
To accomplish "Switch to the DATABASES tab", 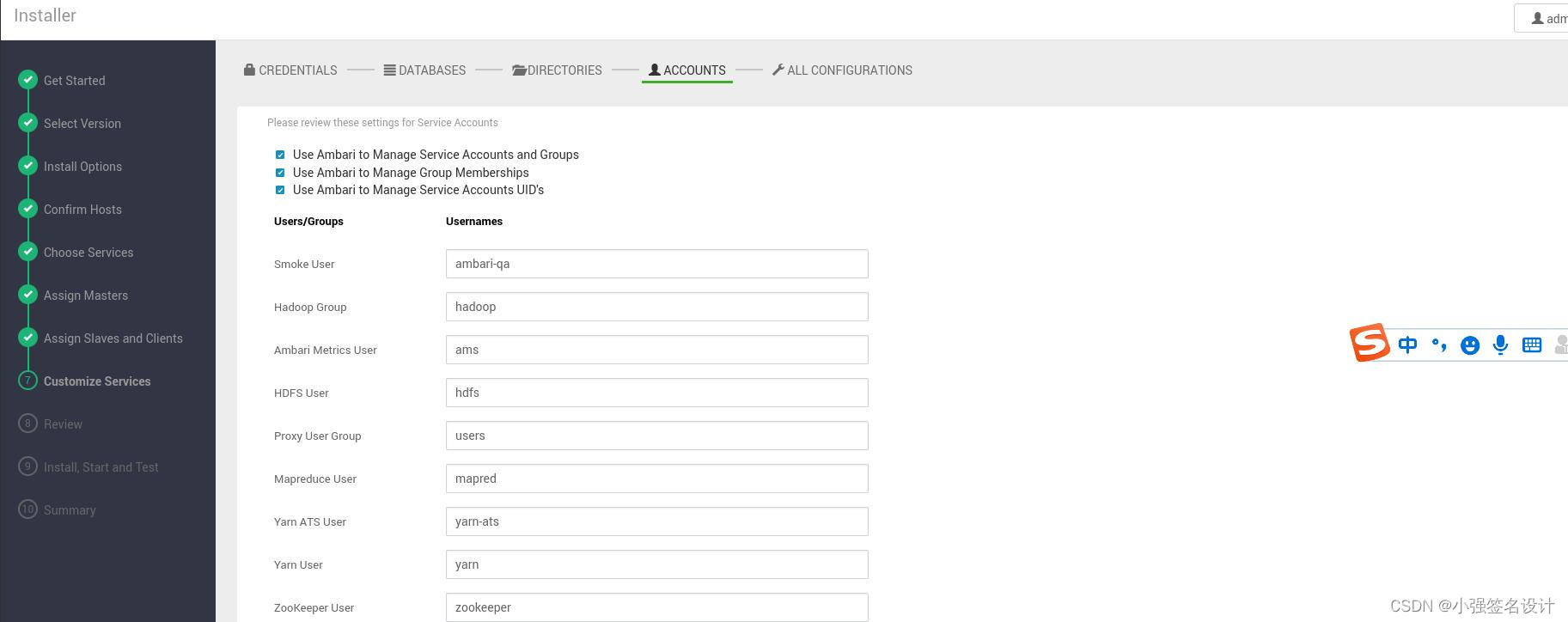I will click(x=424, y=70).
